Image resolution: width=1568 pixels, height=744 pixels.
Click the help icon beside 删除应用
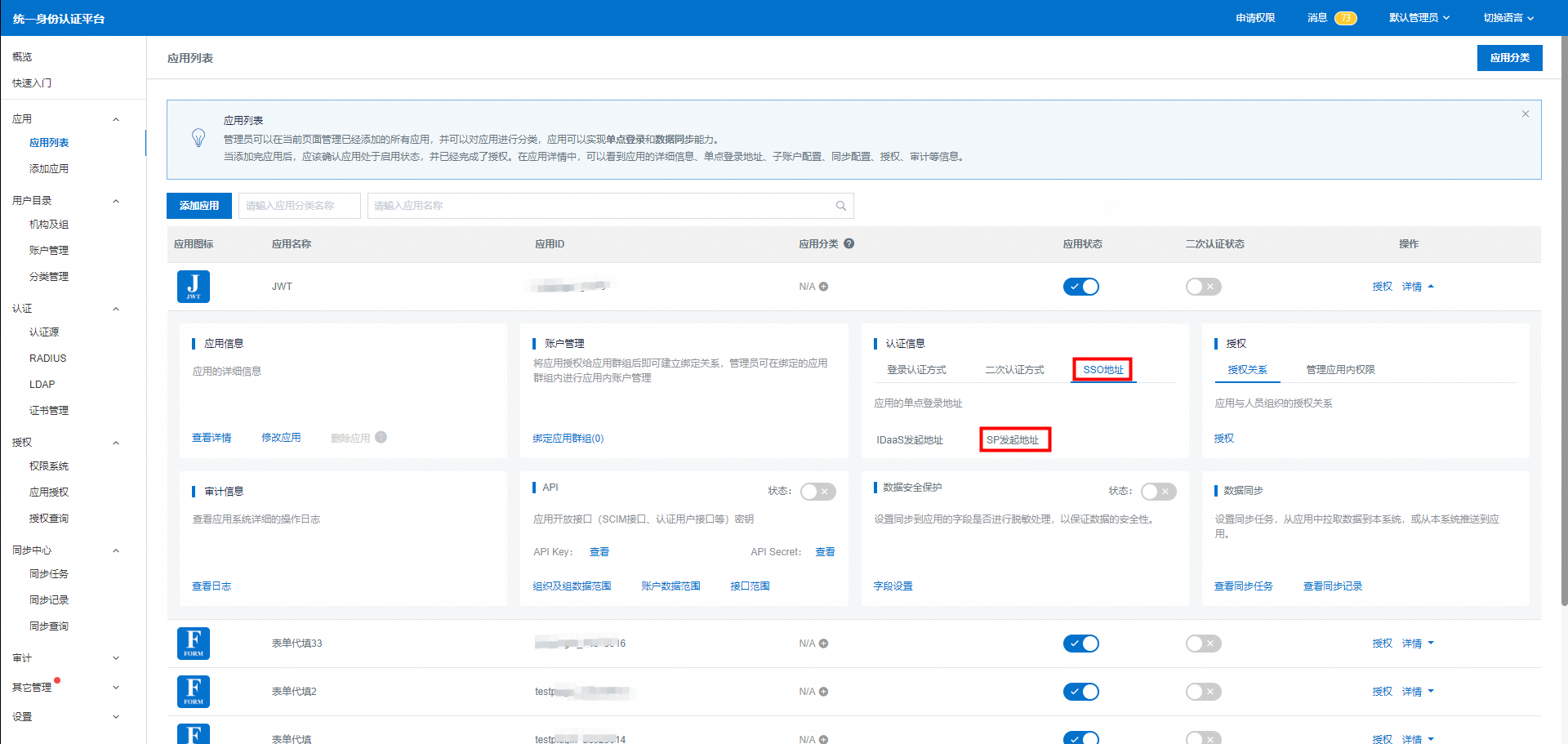pos(381,438)
